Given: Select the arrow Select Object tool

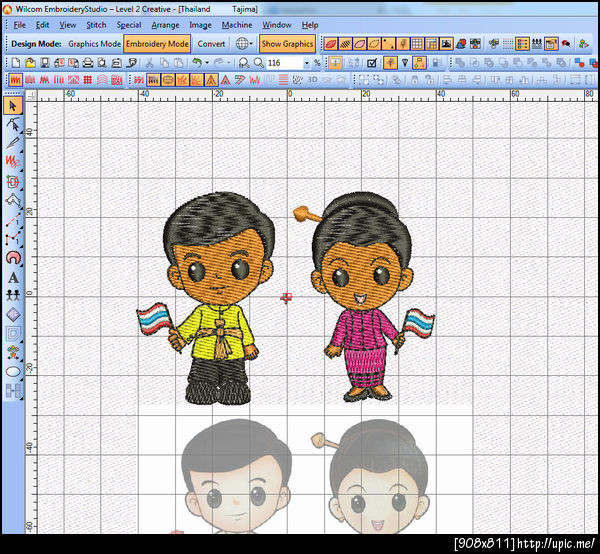Looking at the screenshot, I should coord(13,105).
